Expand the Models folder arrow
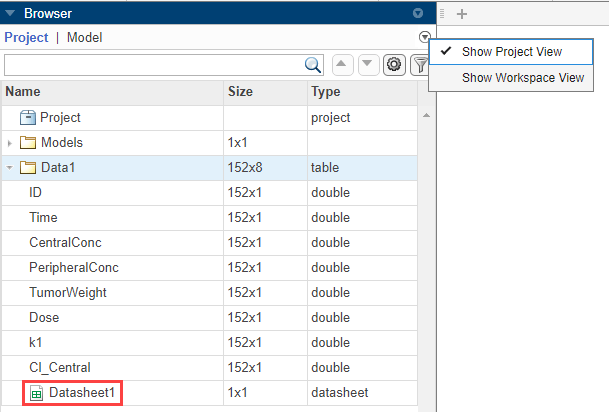The image size is (609, 412). pyautogui.click(x=10, y=143)
